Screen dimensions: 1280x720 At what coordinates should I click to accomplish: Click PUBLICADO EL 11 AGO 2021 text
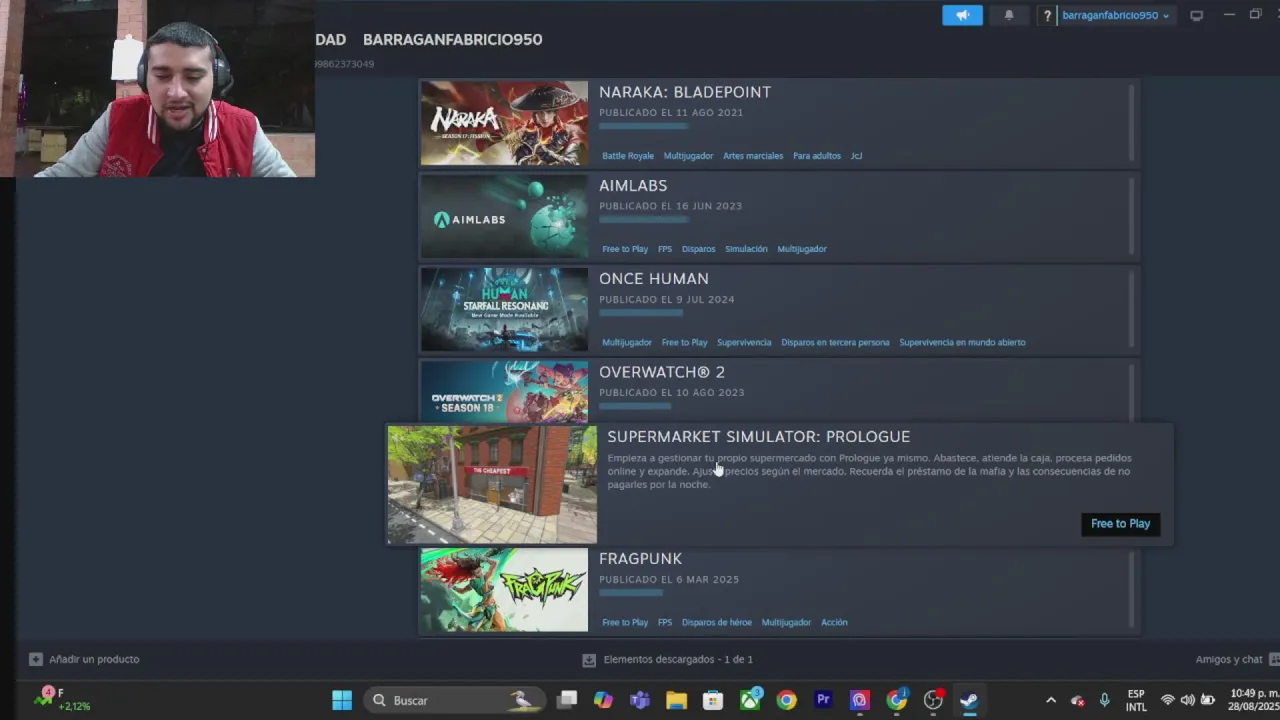pos(671,113)
